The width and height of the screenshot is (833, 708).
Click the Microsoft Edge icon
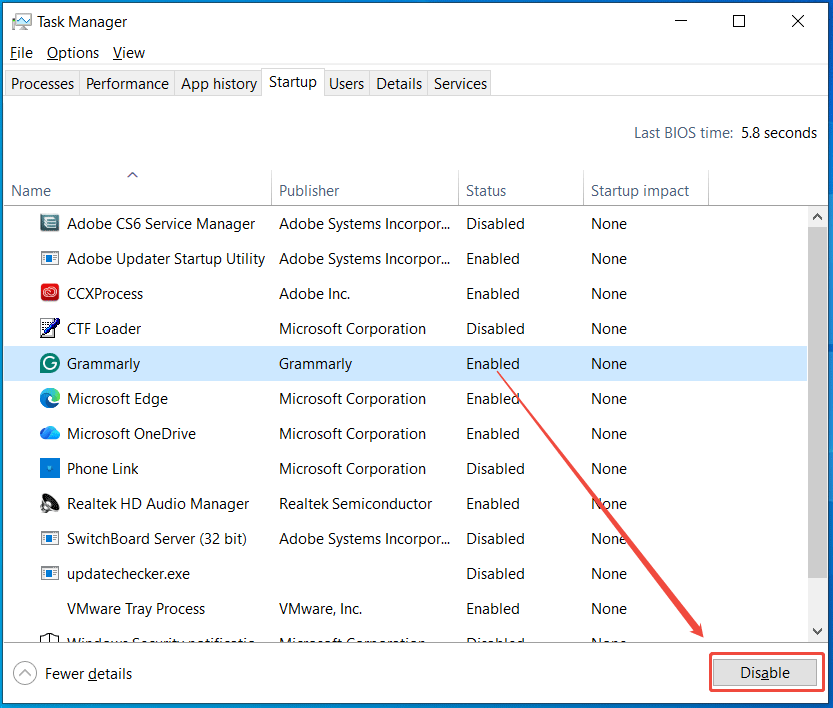point(49,398)
